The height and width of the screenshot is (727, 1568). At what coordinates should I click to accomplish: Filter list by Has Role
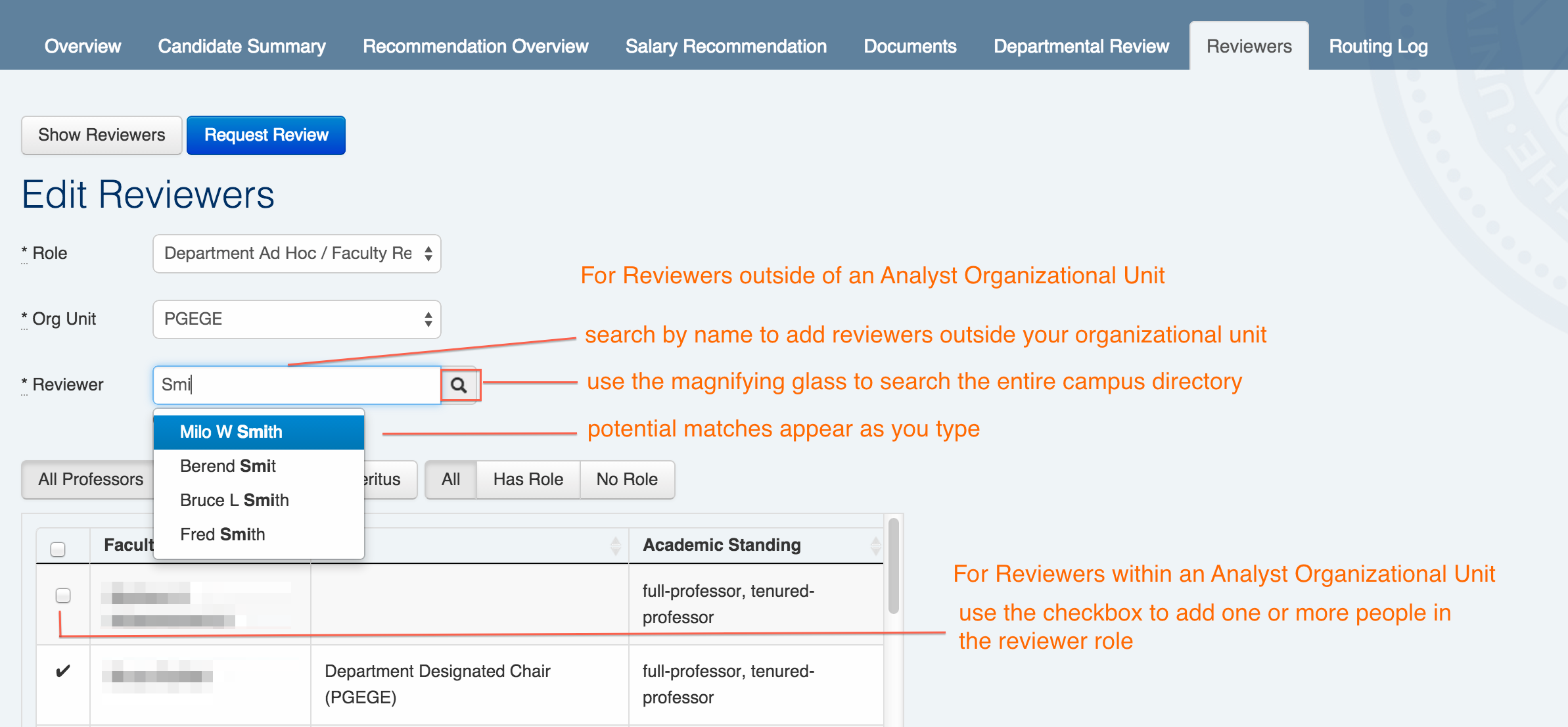528,480
